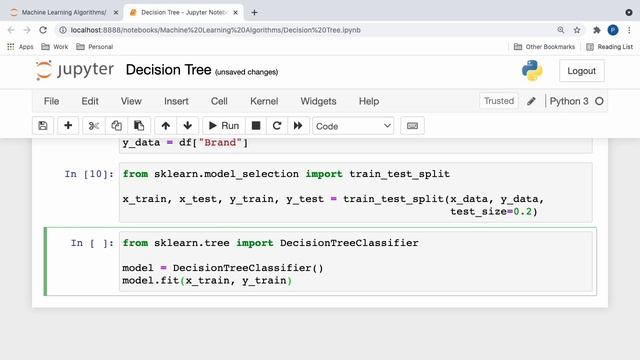Viewport: 640px width, 360px height.
Task: Click the In [10] train_test_split cell
Action: (x=356, y=193)
